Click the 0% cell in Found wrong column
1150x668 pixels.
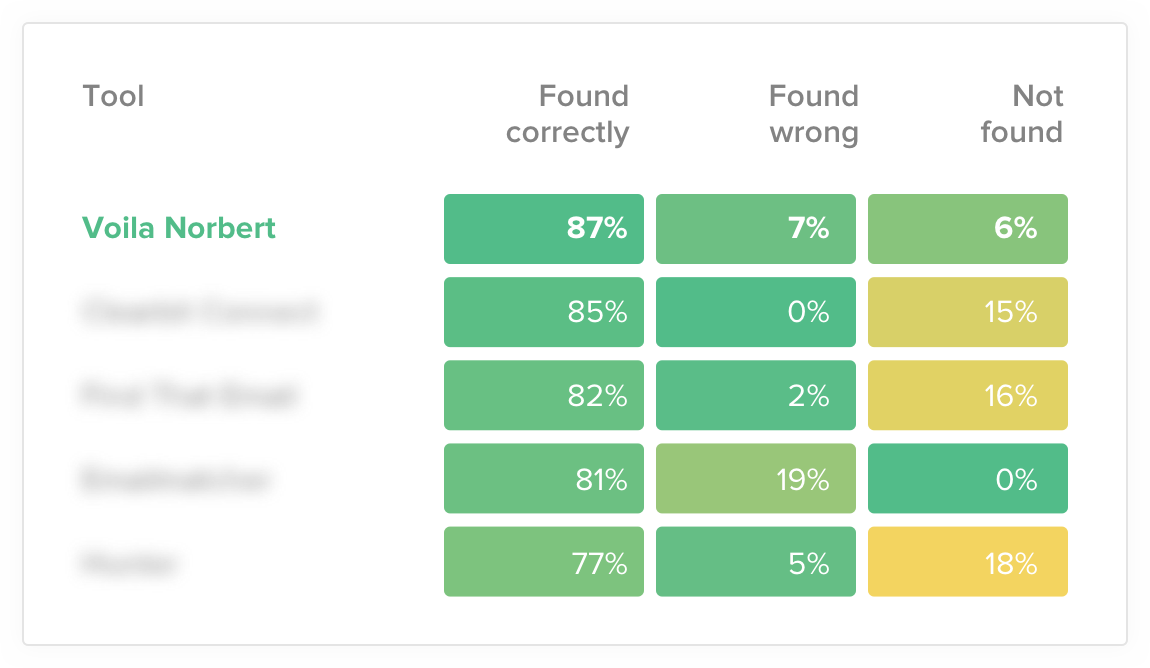(x=756, y=312)
